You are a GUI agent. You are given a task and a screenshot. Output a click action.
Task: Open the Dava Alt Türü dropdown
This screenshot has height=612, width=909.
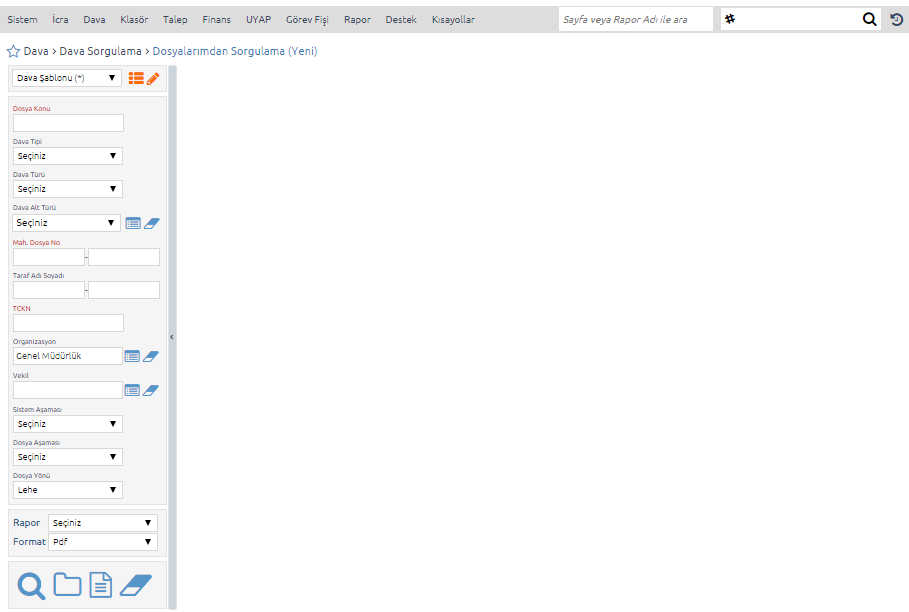(66, 223)
